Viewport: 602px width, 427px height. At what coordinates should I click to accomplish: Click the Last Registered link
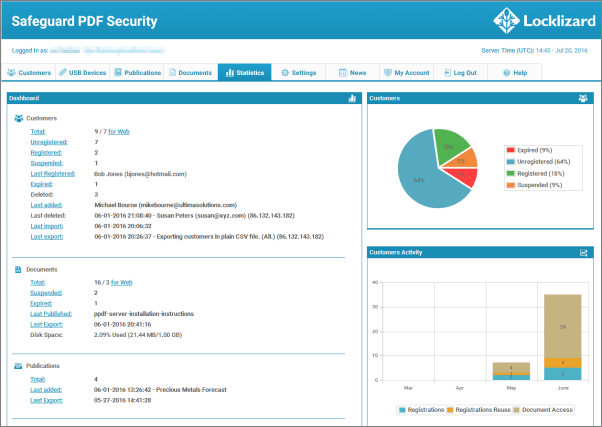(x=53, y=174)
